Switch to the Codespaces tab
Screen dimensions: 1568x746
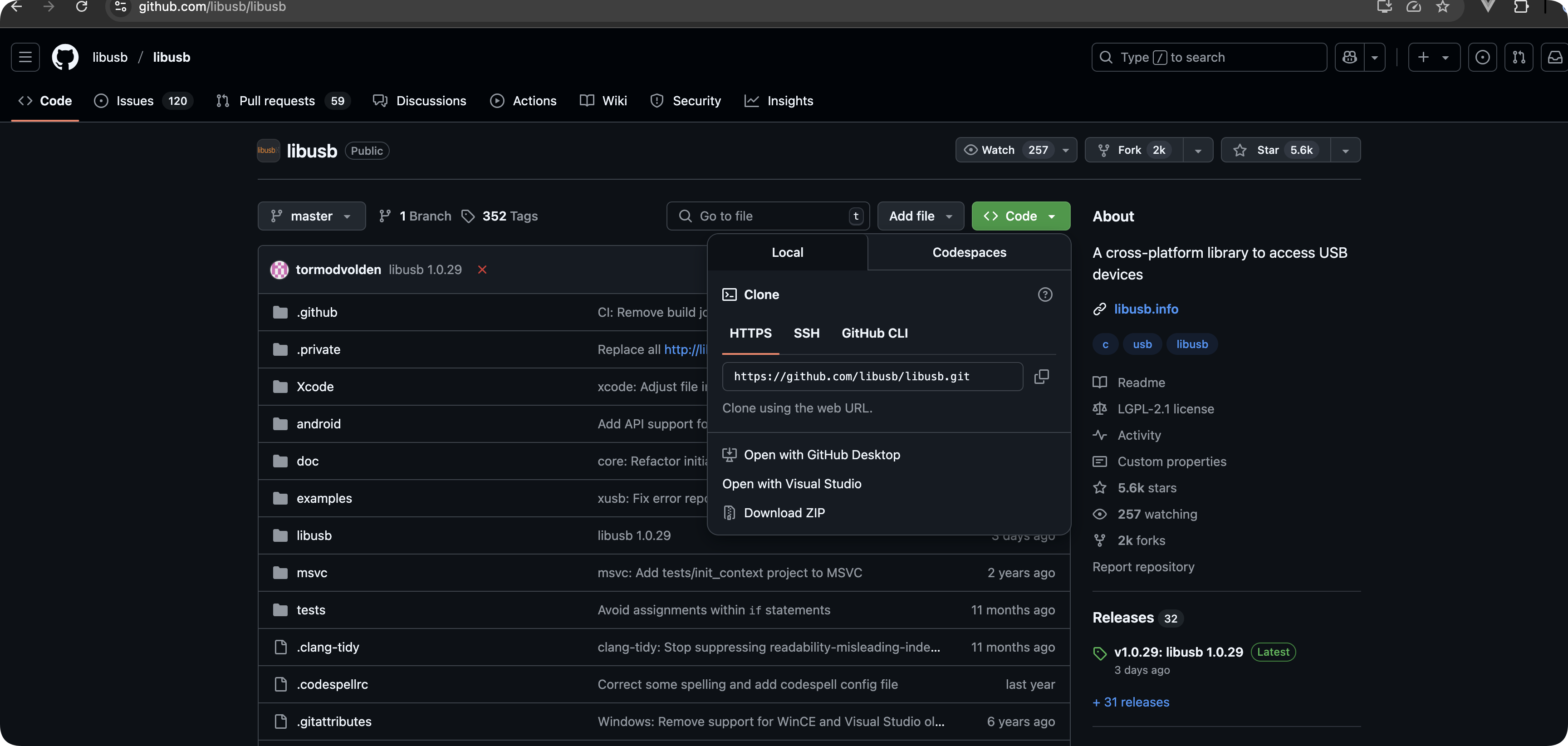tap(969, 252)
